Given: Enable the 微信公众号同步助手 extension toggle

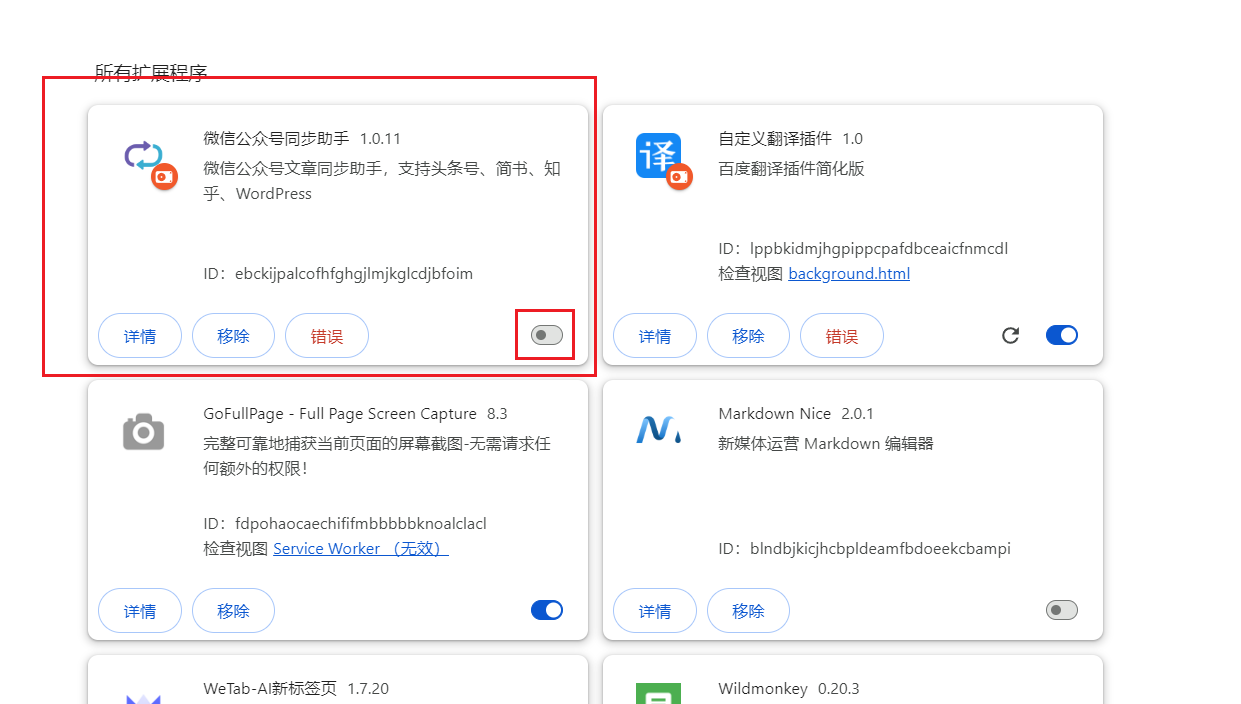Looking at the screenshot, I should point(547,335).
